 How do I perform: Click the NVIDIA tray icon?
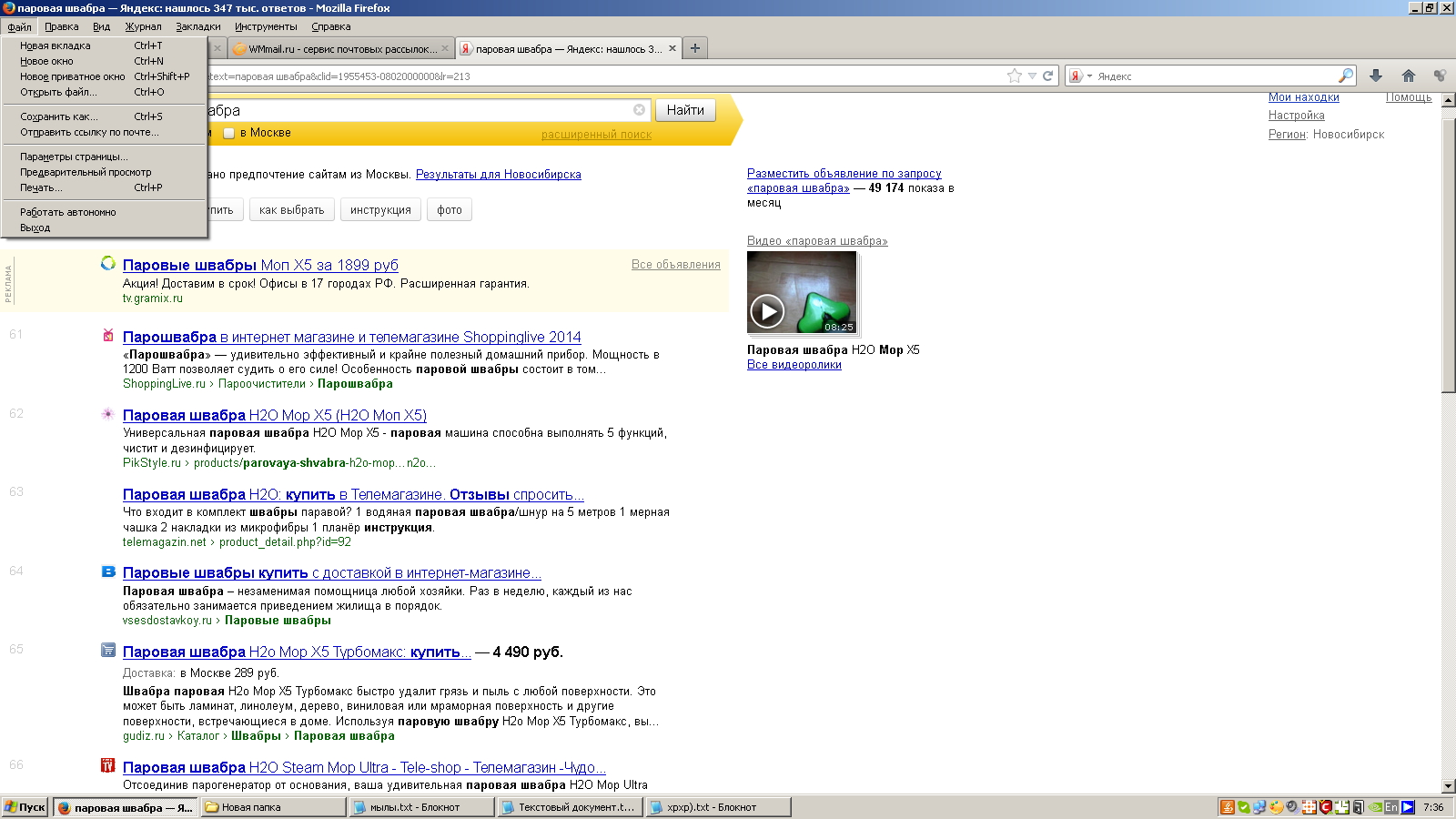(1375, 807)
